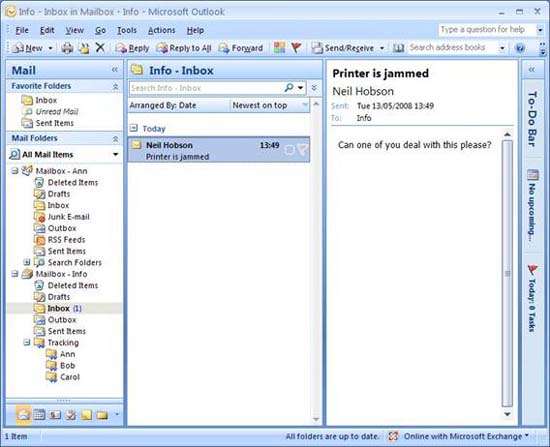The image size is (550, 447).
Task: Click Reply to All button
Action: [184, 48]
